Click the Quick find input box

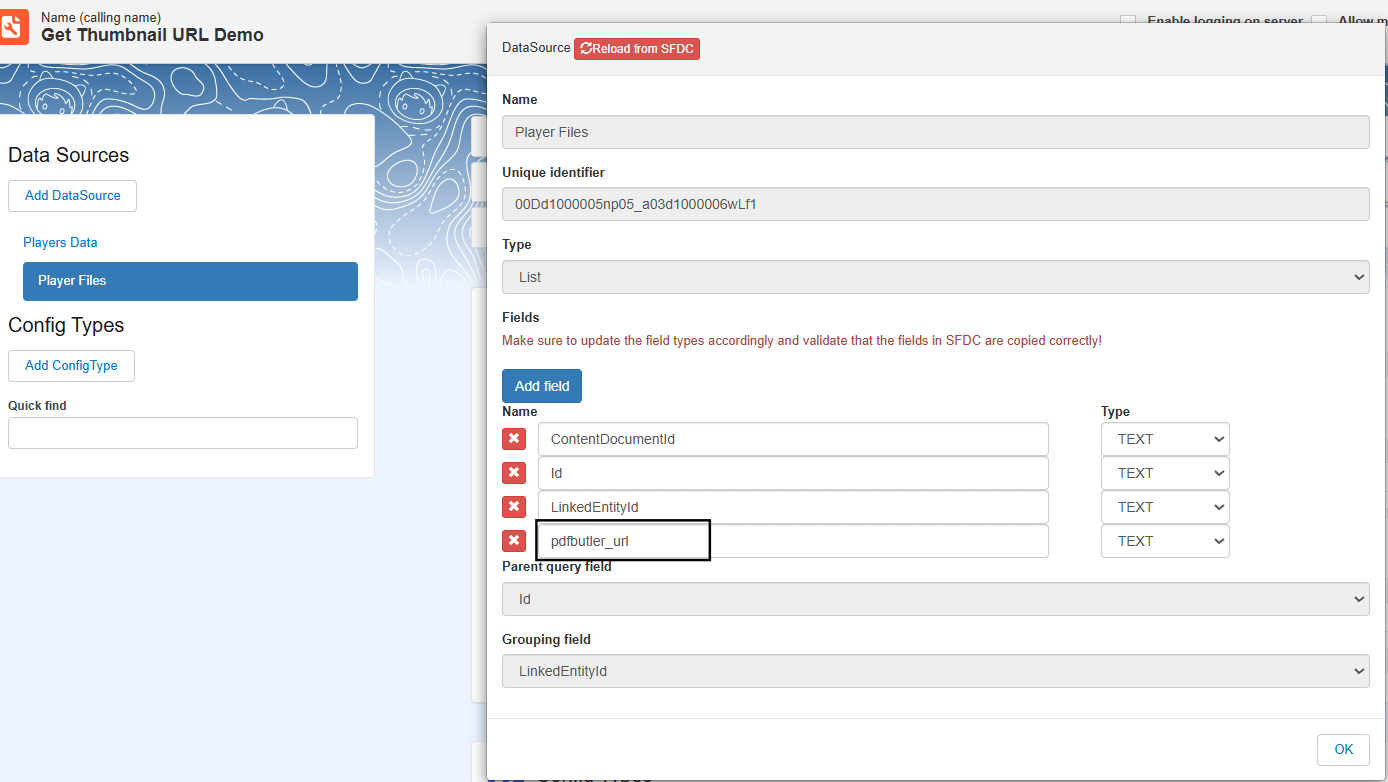click(x=183, y=433)
